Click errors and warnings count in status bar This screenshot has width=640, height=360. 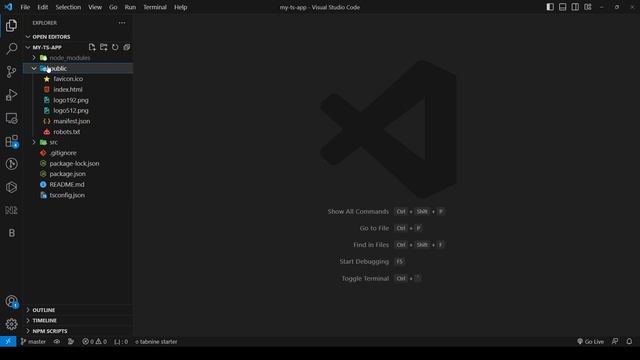[94, 342]
